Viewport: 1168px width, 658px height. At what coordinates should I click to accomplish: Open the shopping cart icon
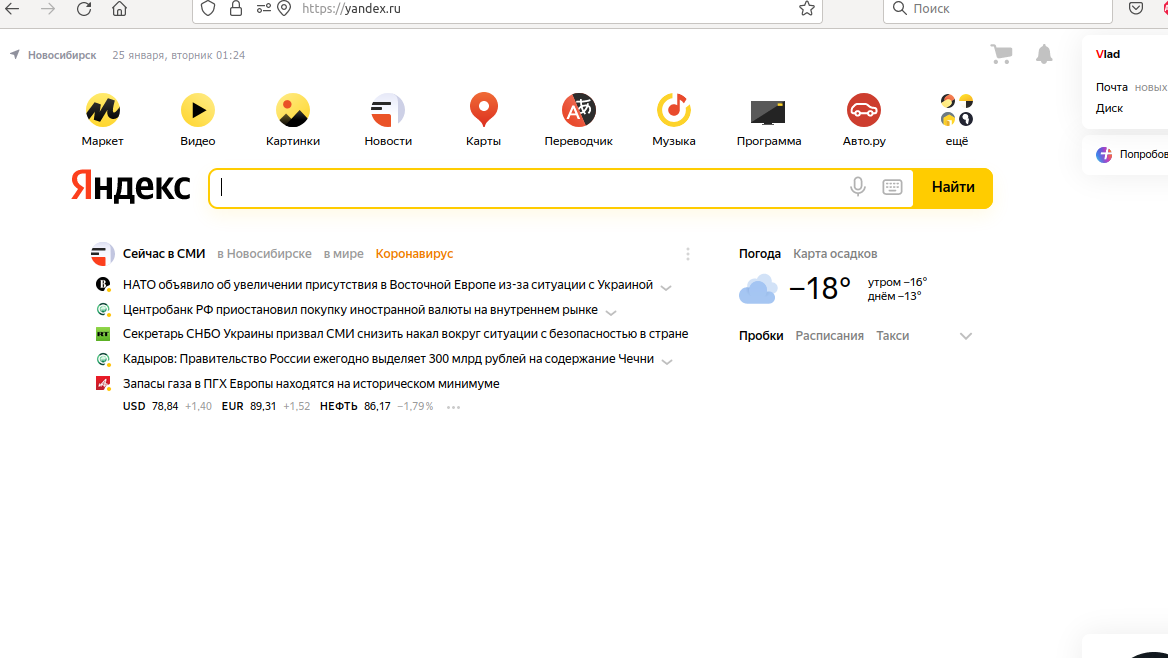[1001, 54]
